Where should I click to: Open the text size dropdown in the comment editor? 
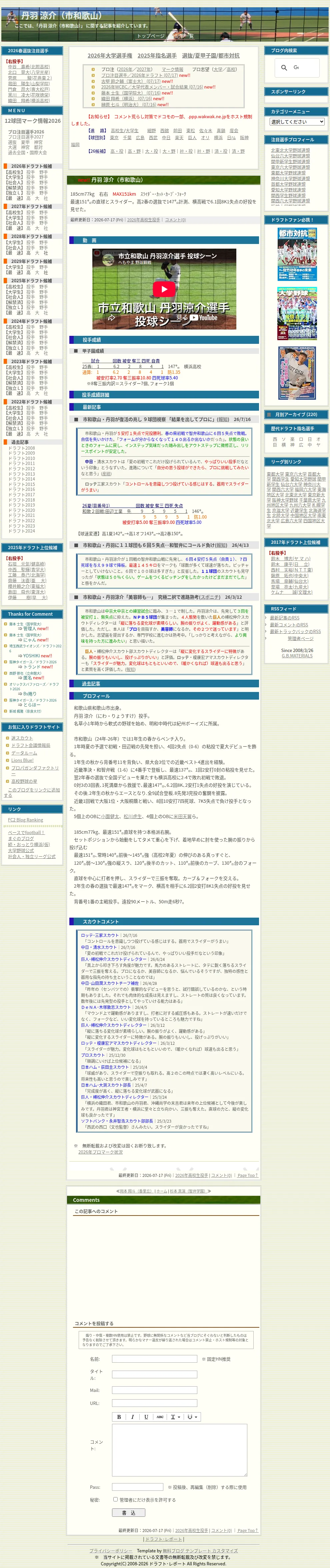tap(175, 1417)
